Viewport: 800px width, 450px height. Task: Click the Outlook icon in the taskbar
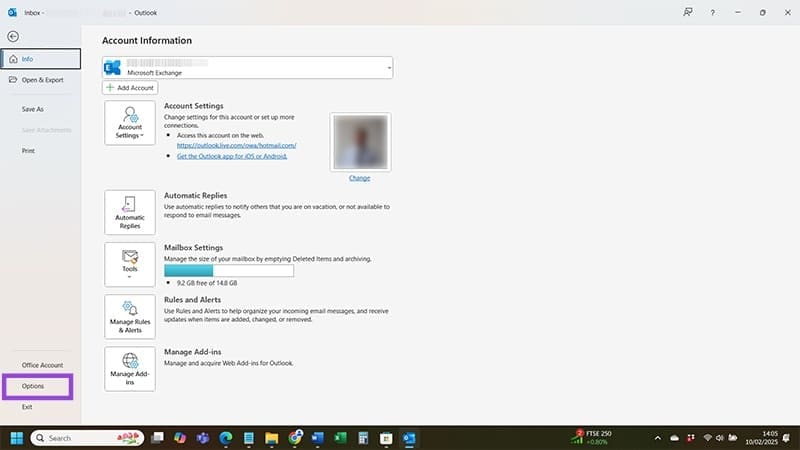[x=409, y=438]
